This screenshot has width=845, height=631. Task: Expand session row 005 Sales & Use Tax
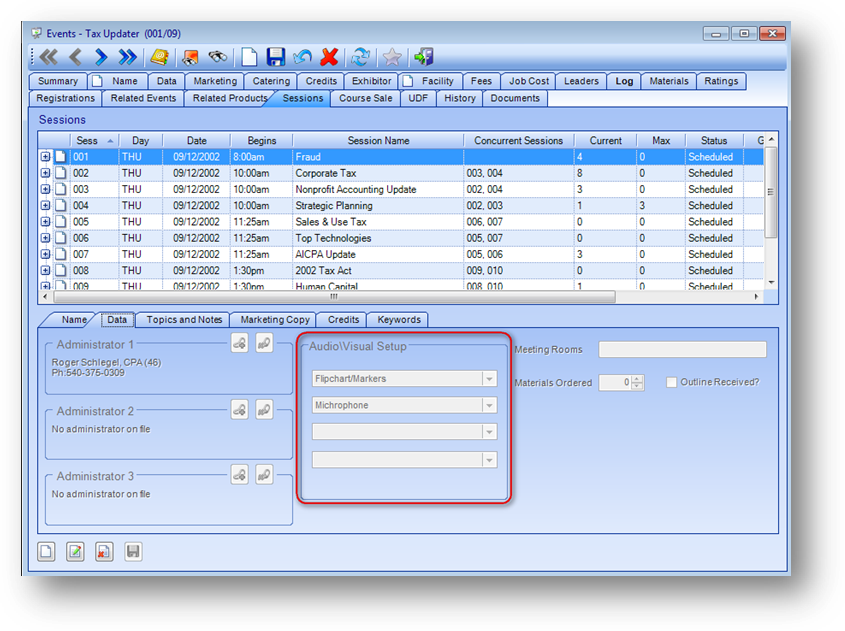pos(45,221)
